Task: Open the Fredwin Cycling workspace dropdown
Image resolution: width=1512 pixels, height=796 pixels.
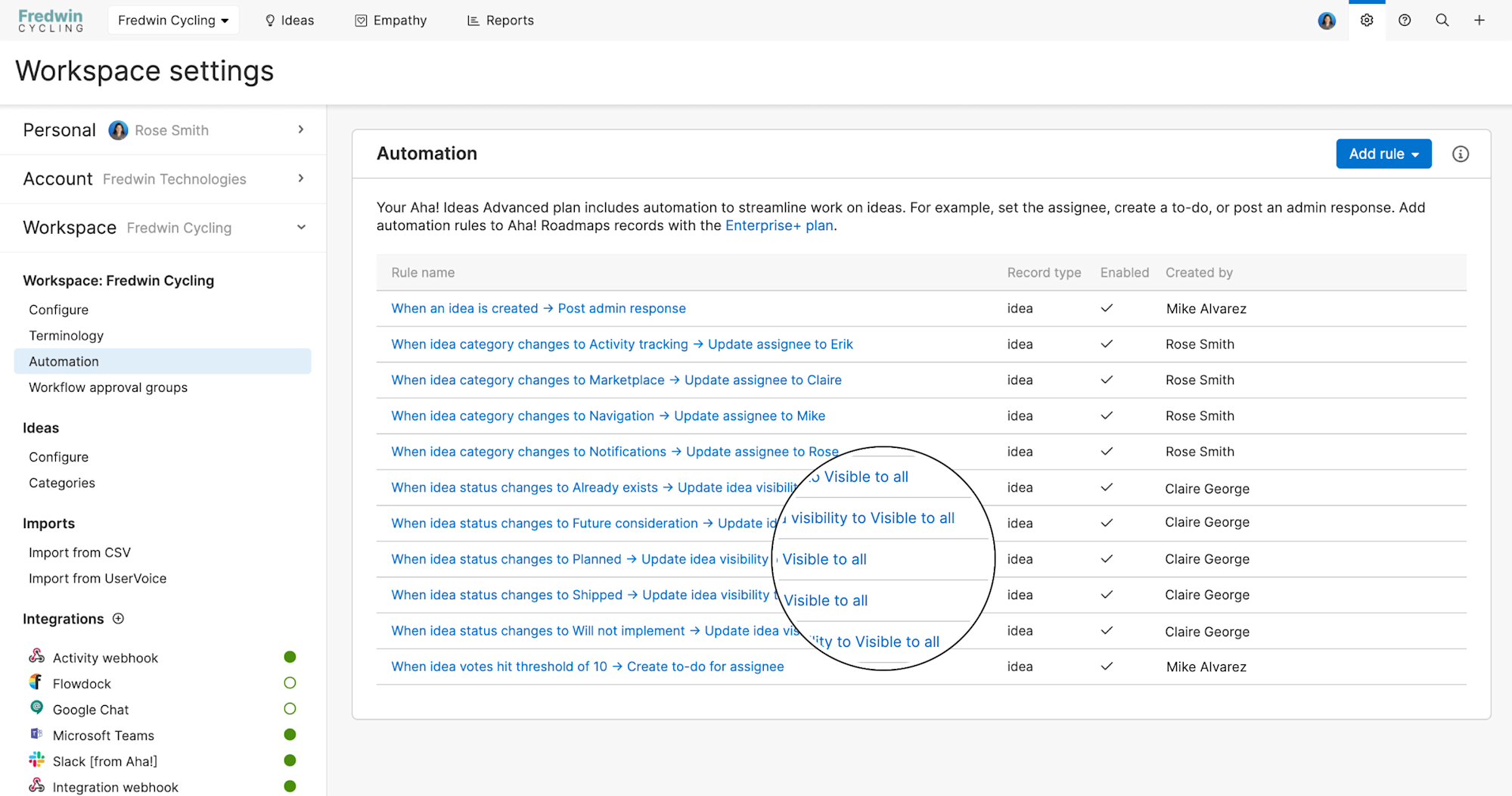Action: click(x=173, y=20)
